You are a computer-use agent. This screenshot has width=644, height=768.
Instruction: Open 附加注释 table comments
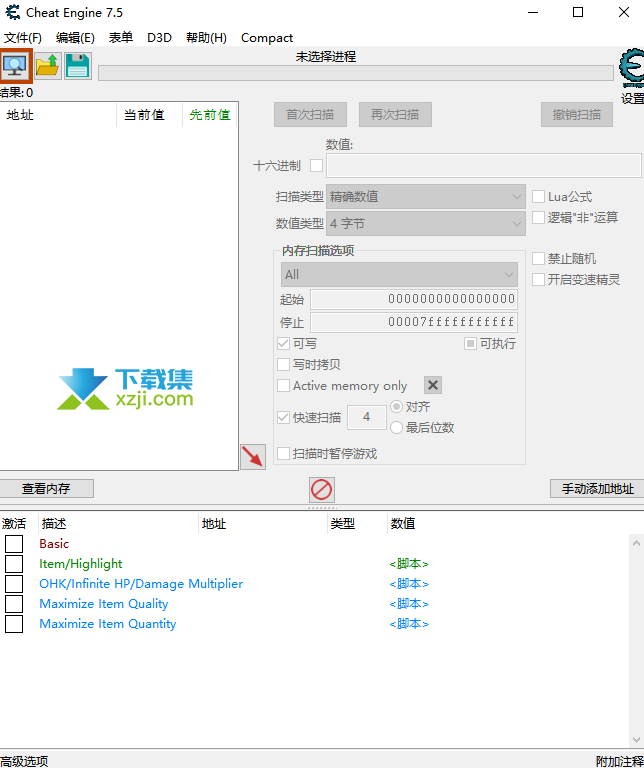click(x=620, y=761)
